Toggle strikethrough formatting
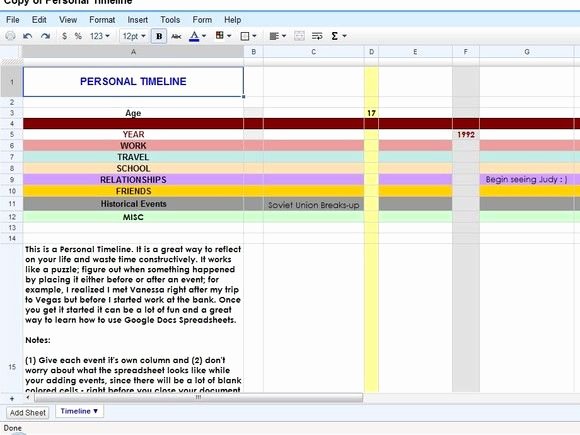 [x=176, y=36]
